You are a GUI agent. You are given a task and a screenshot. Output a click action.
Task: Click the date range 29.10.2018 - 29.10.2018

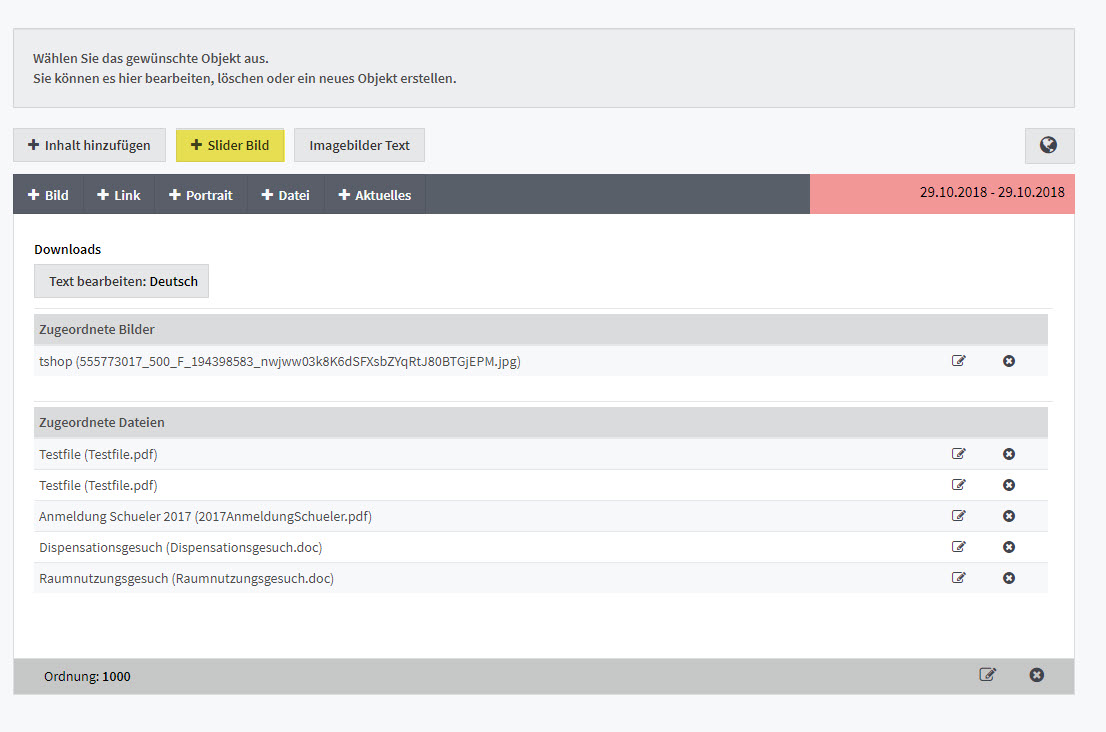992,192
